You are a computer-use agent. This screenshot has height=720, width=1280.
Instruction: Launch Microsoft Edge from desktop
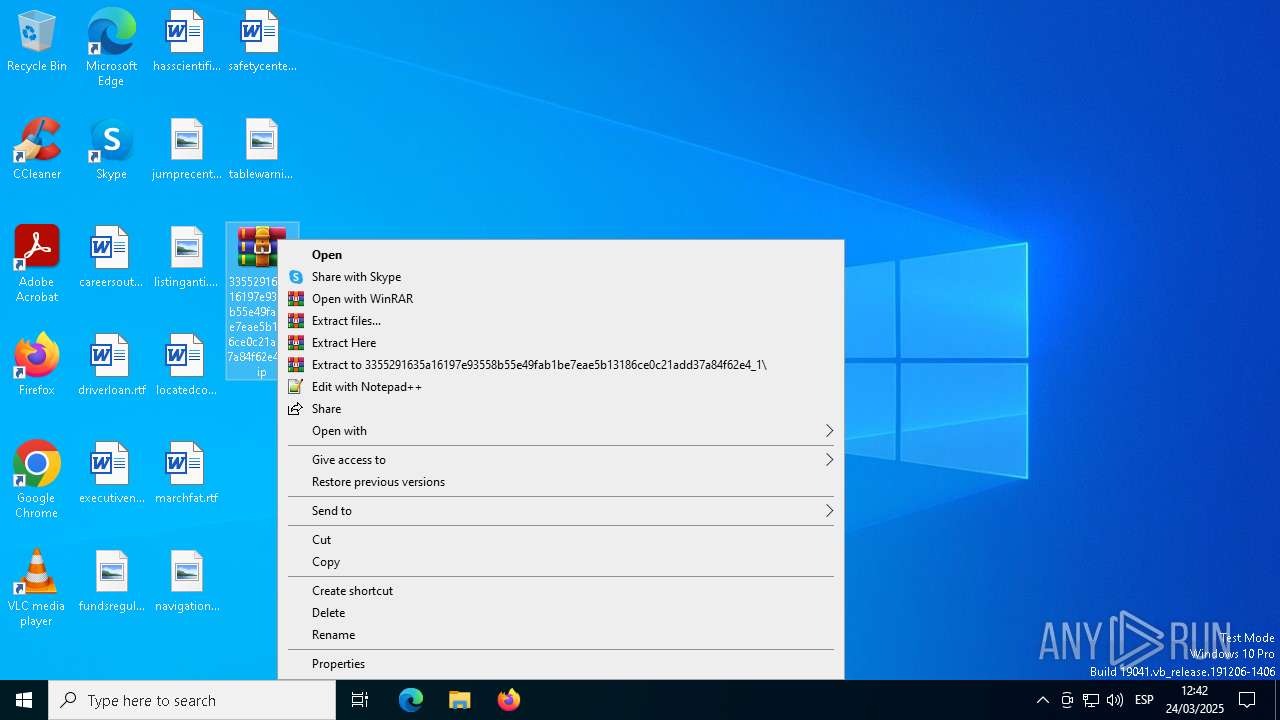(x=111, y=47)
